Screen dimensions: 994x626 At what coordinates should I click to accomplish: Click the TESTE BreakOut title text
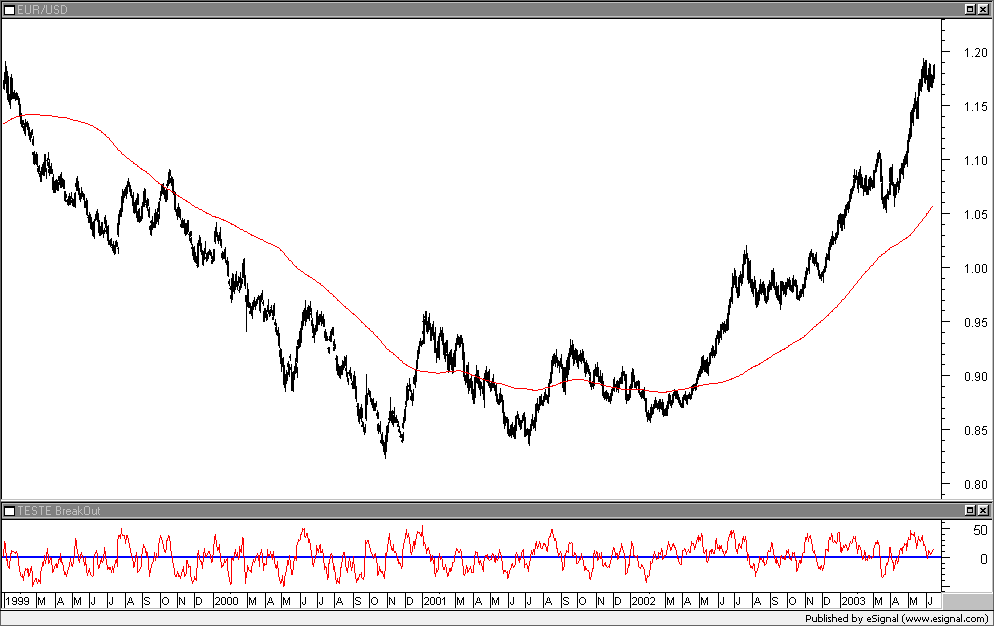coord(58,511)
